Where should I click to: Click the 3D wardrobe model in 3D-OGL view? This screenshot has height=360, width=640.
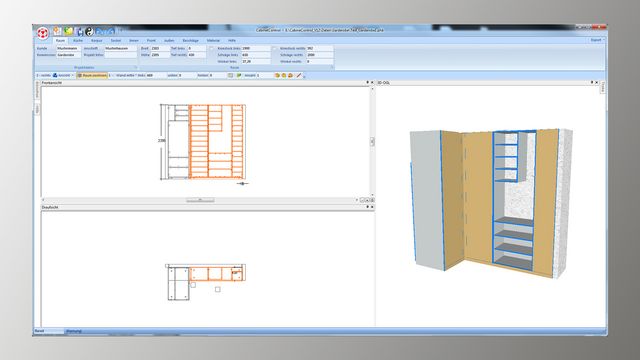(492, 204)
